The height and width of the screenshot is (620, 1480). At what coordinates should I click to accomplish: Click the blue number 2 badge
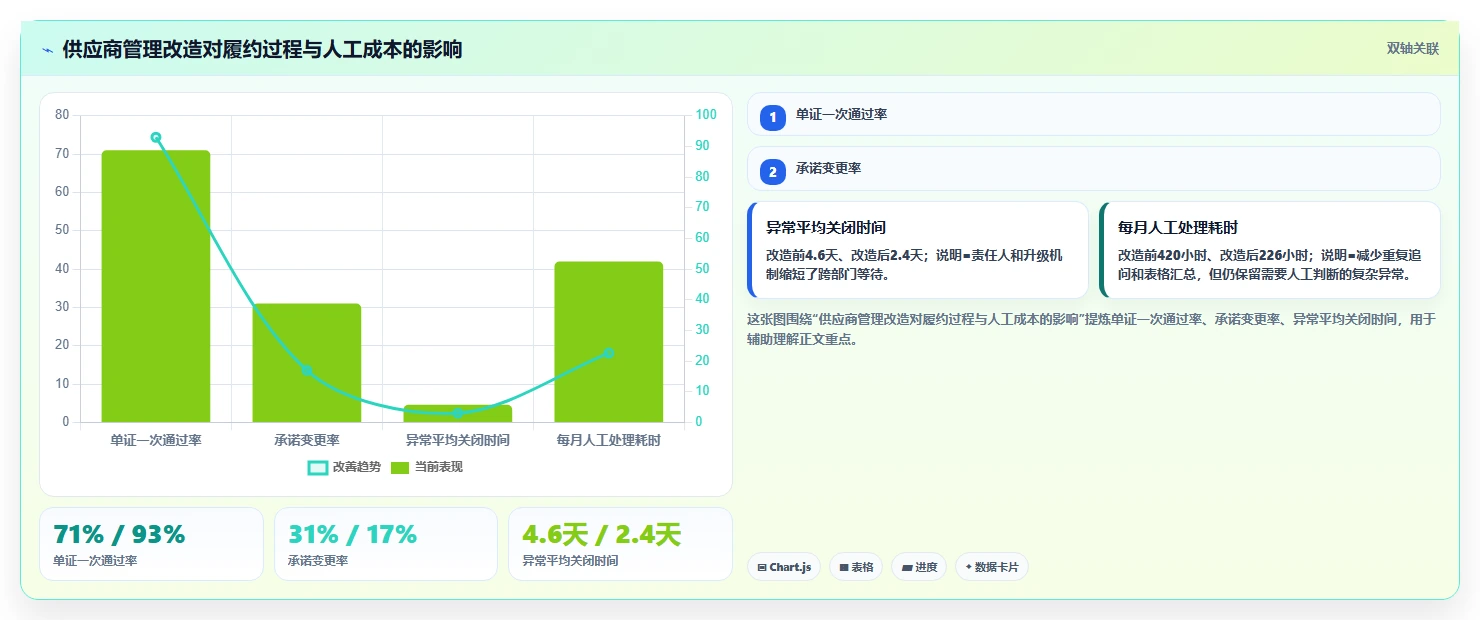pyautogui.click(x=772, y=172)
